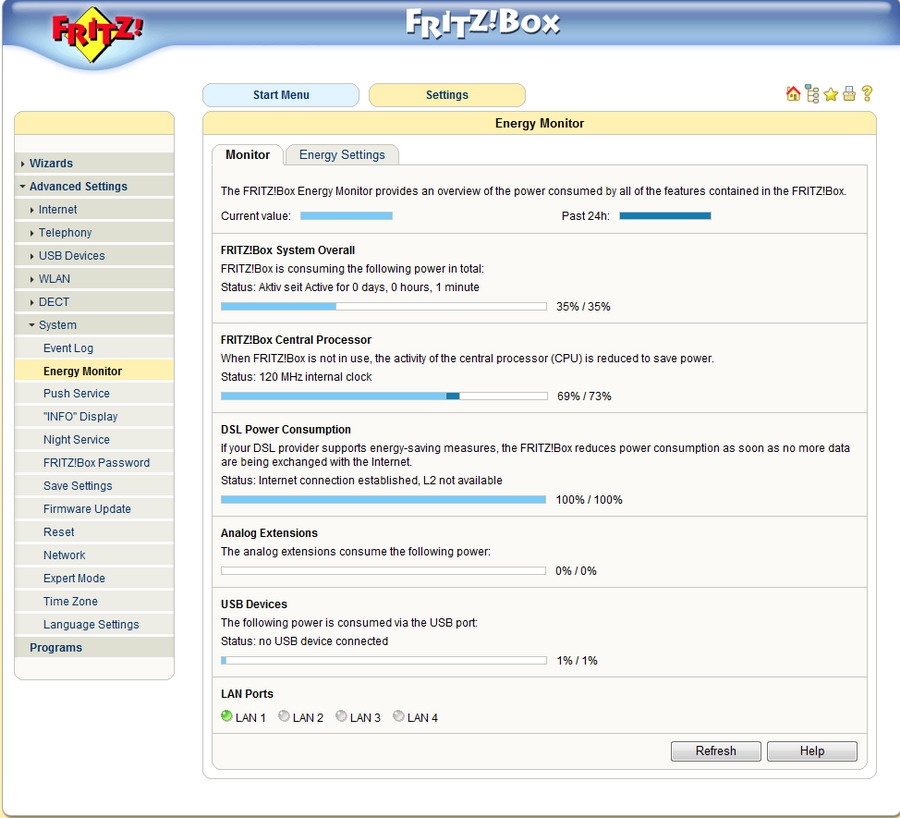The width and height of the screenshot is (900, 818).
Task: Click the home icon in top-right toolbar
Action: [793, 94]
